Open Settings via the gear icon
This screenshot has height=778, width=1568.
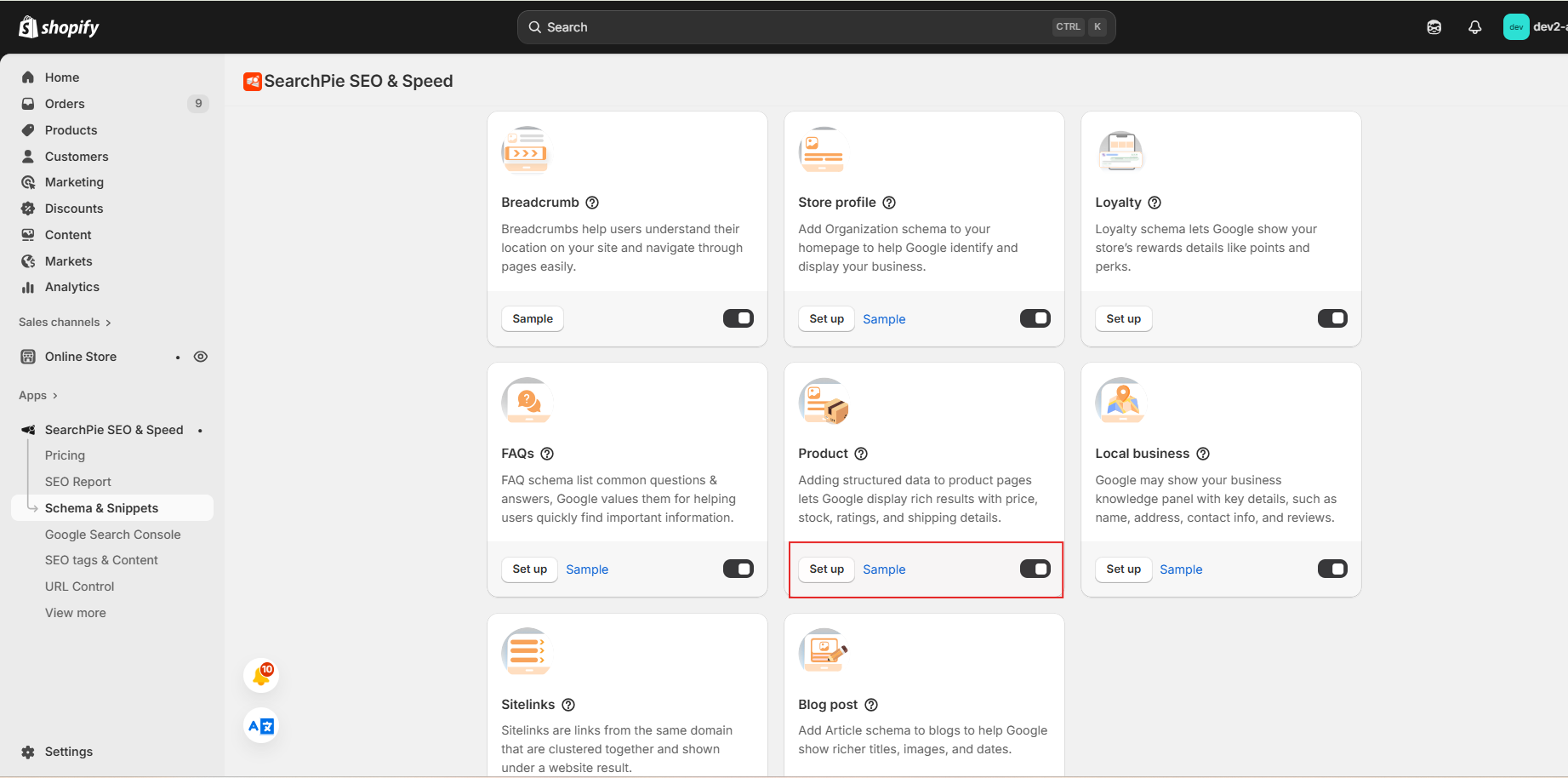(28, 752)
